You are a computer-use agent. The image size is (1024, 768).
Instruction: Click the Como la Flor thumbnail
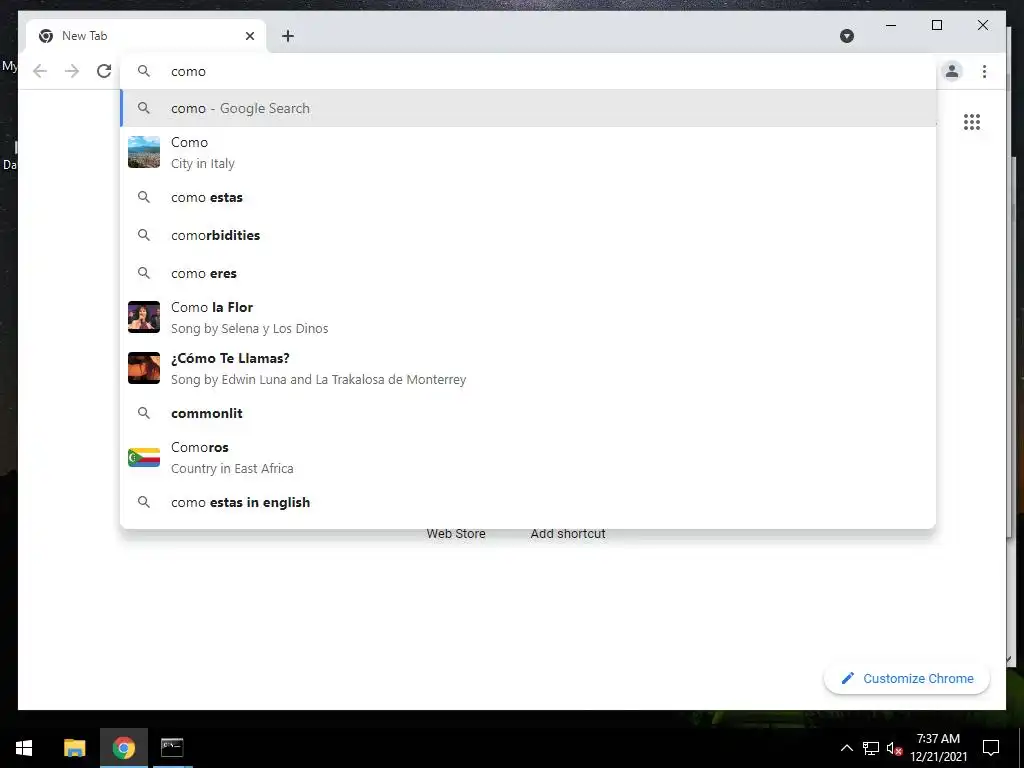click(144, 317)
